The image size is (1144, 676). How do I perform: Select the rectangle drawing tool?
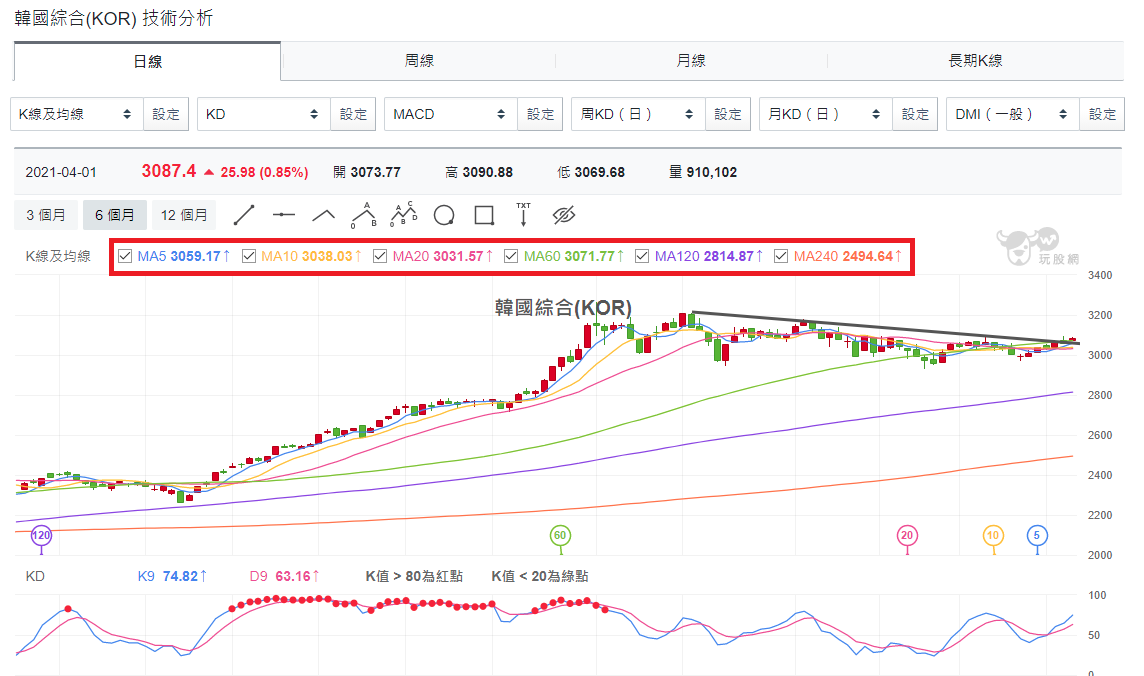[x=484, y=215]
